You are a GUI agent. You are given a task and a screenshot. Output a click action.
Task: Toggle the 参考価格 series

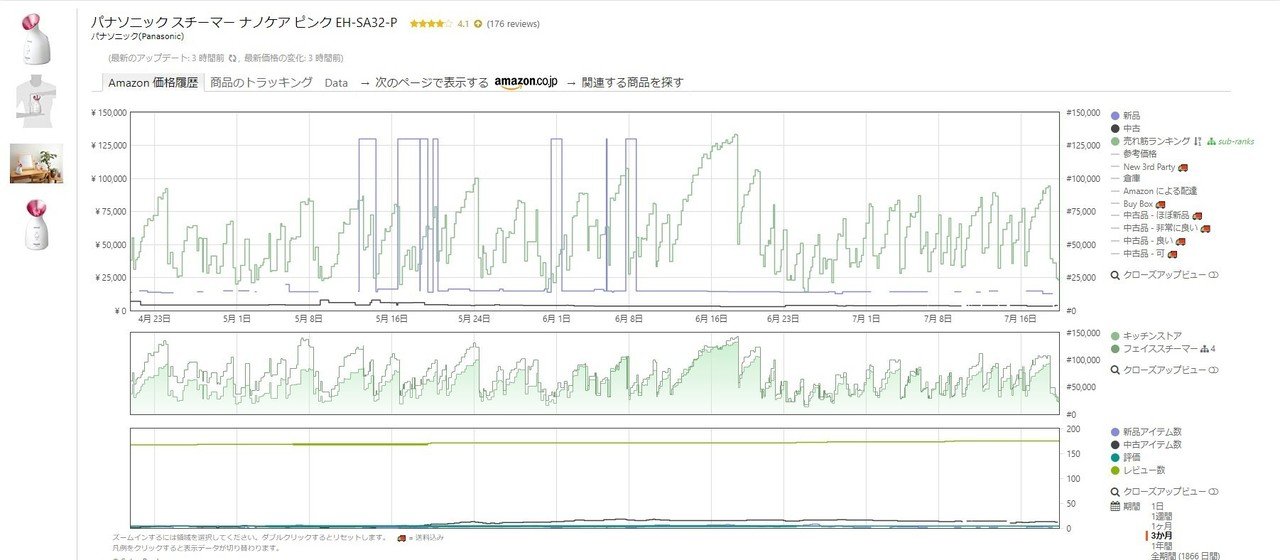1132,153
